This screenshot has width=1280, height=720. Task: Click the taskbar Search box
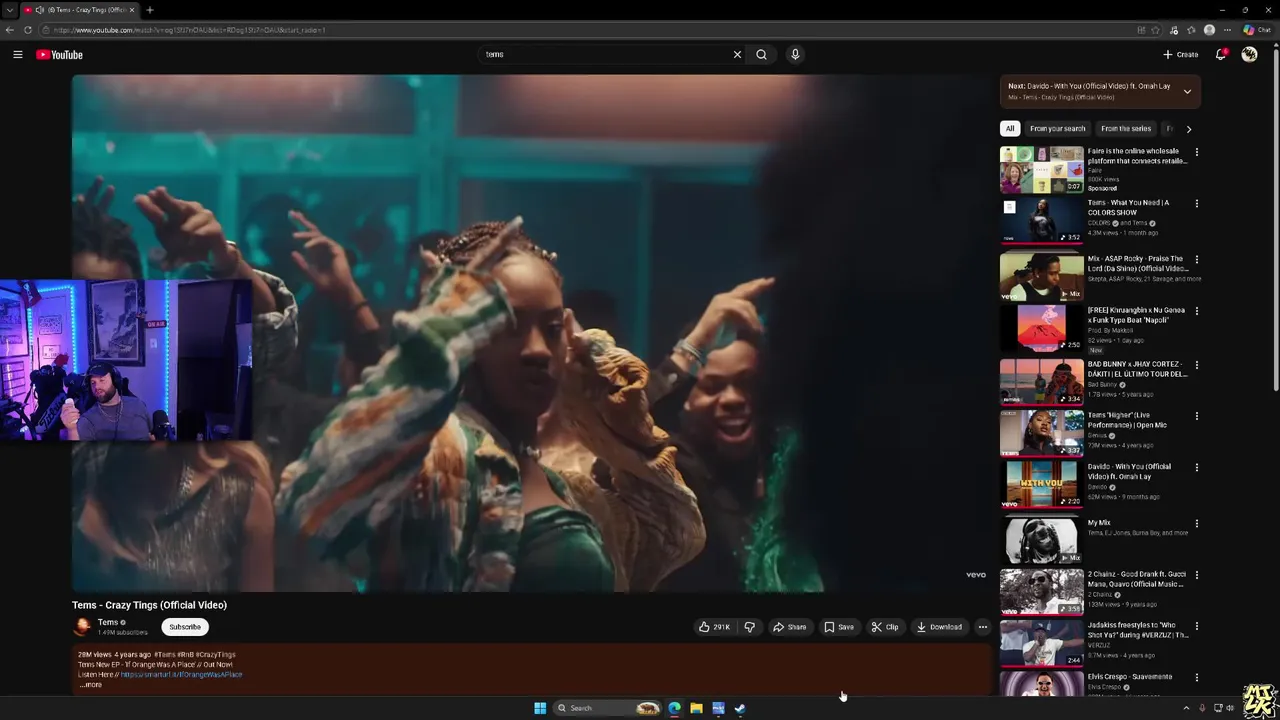[x=608, y=708]
